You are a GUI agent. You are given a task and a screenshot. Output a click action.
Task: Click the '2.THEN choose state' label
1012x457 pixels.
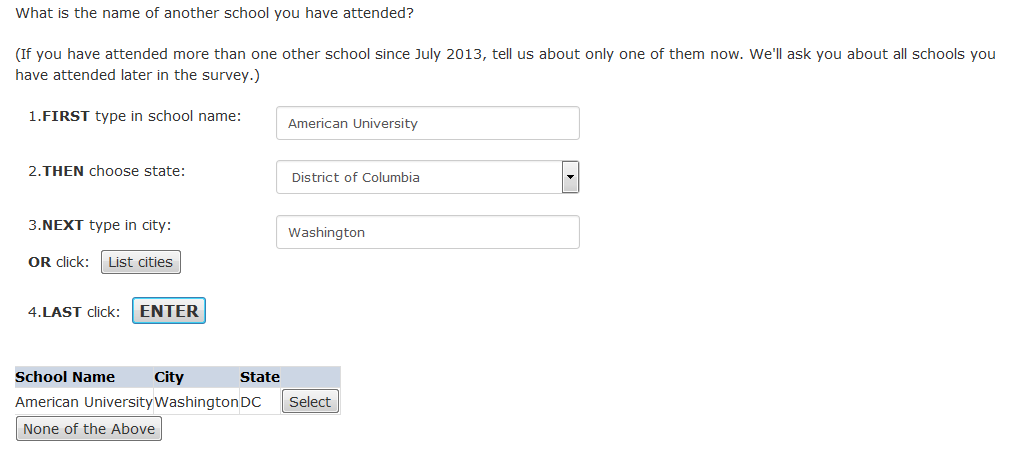(106, 171)
